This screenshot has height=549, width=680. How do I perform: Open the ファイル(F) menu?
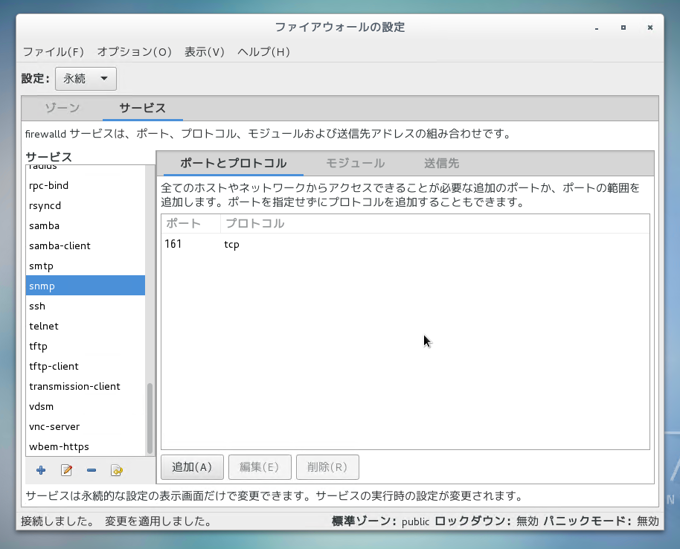[x=53, y=52]
